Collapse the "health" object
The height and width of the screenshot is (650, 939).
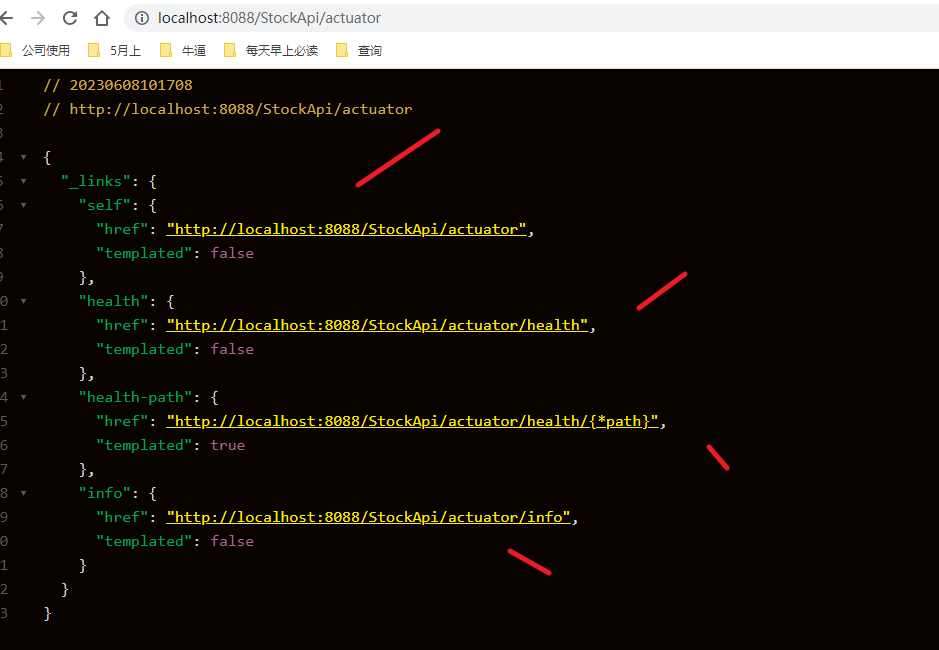click(23, 301)
